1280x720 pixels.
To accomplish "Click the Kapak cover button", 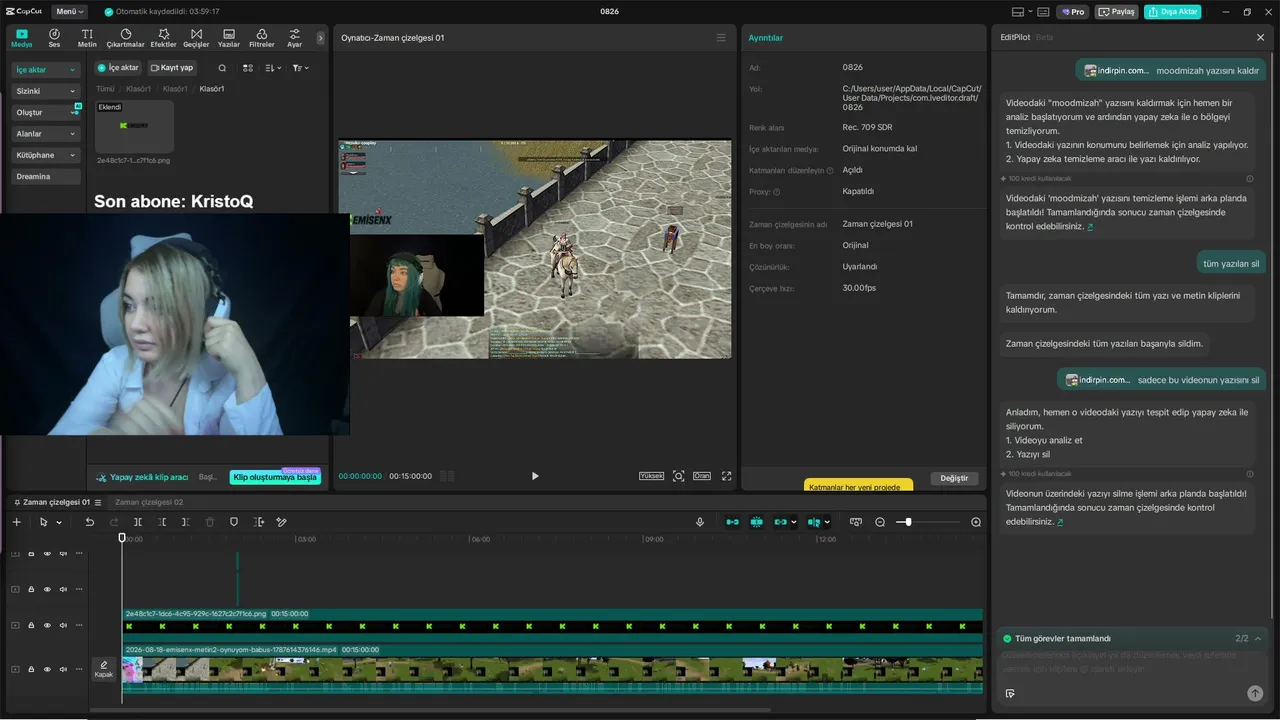I will coord(104,669).
